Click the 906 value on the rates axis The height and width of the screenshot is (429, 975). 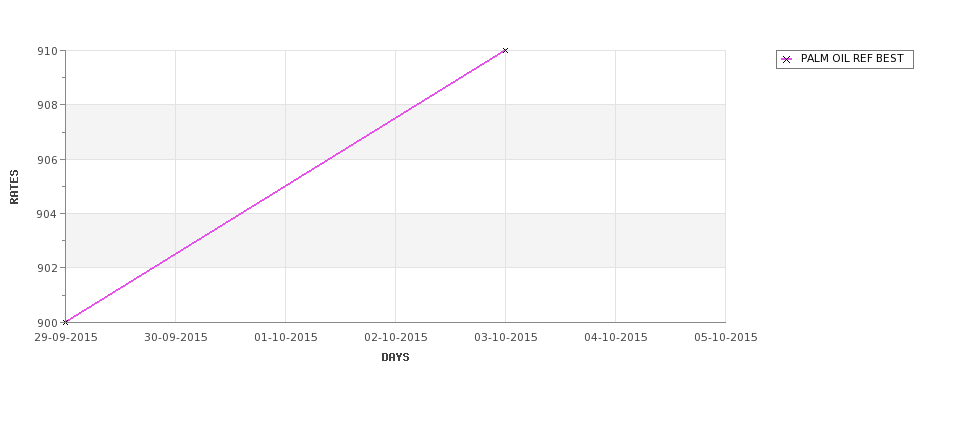pyautogui.click(x=48, y=160)
